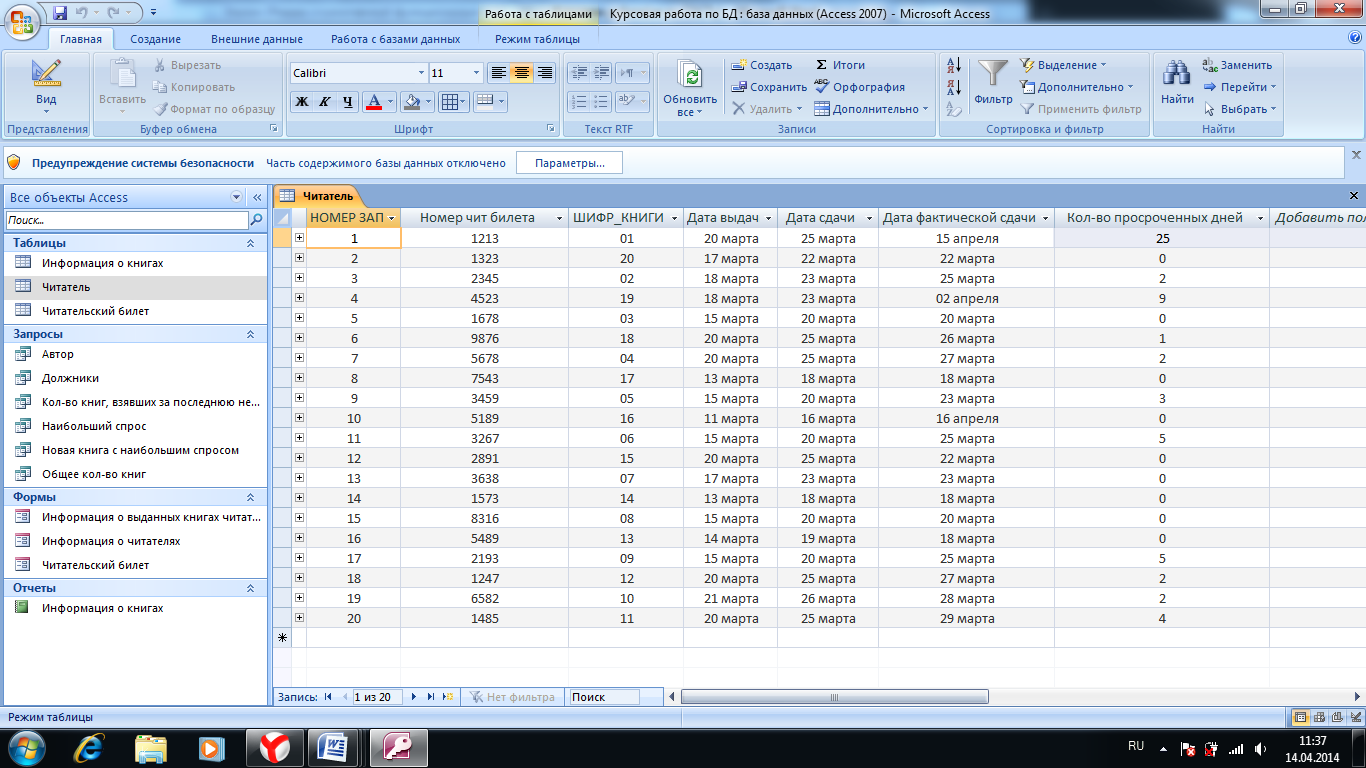Switch to the Создание ribbon tab
The height and width of the screenshot is (768, 1366).
tap(155, 39)
